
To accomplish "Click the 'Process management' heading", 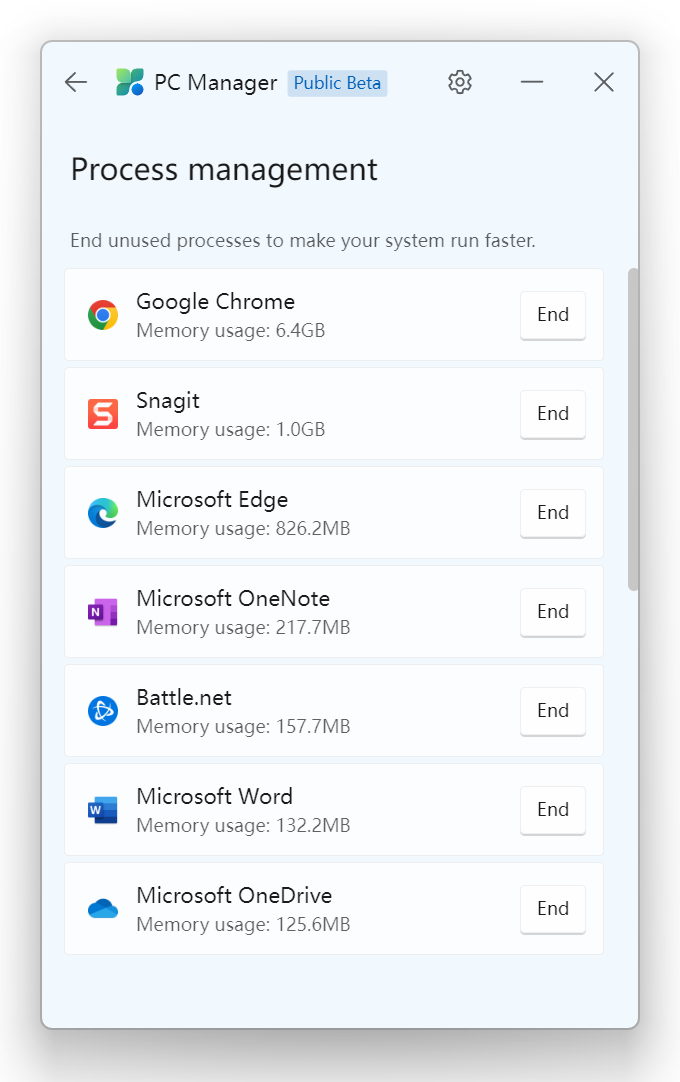I will click(224, 170).
